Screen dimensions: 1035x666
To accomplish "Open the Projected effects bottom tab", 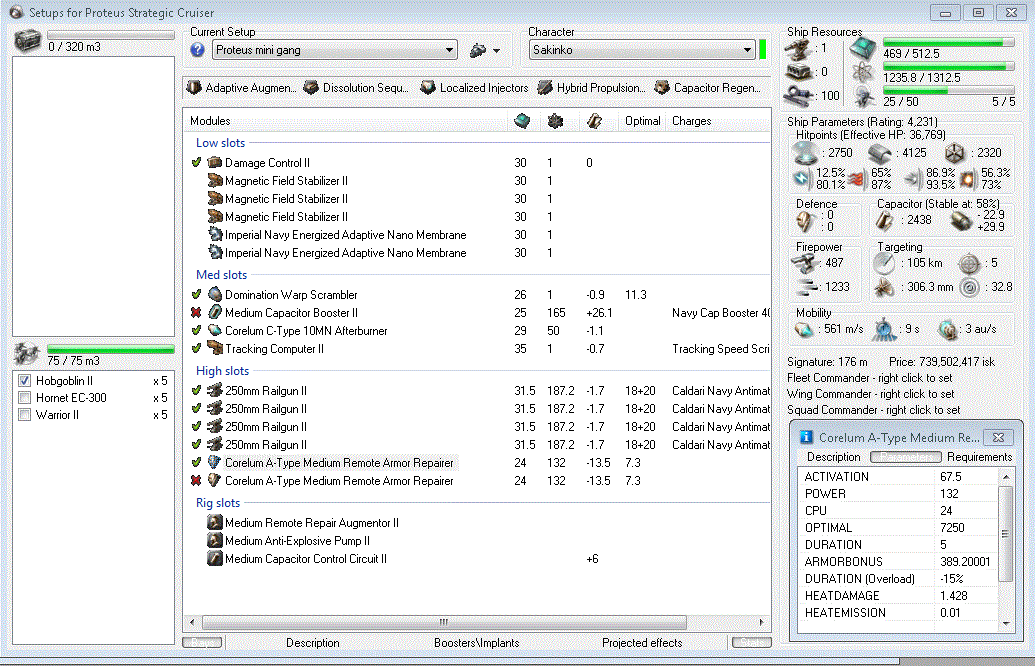I will click(642, 643).
